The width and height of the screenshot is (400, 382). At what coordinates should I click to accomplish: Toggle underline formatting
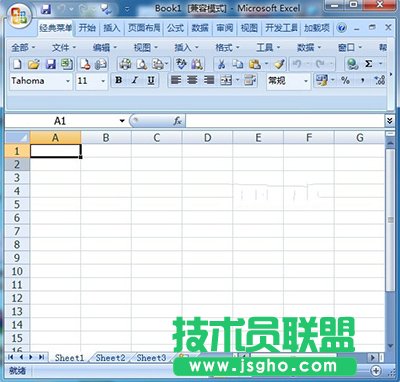click(151, 80)
